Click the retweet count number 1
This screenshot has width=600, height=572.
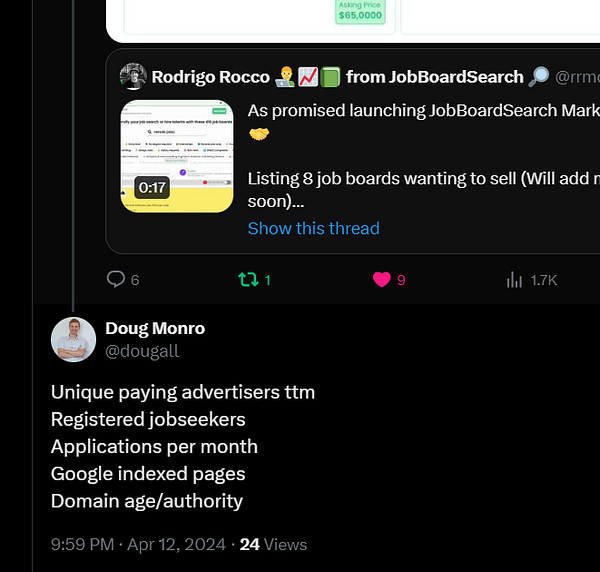267,280
